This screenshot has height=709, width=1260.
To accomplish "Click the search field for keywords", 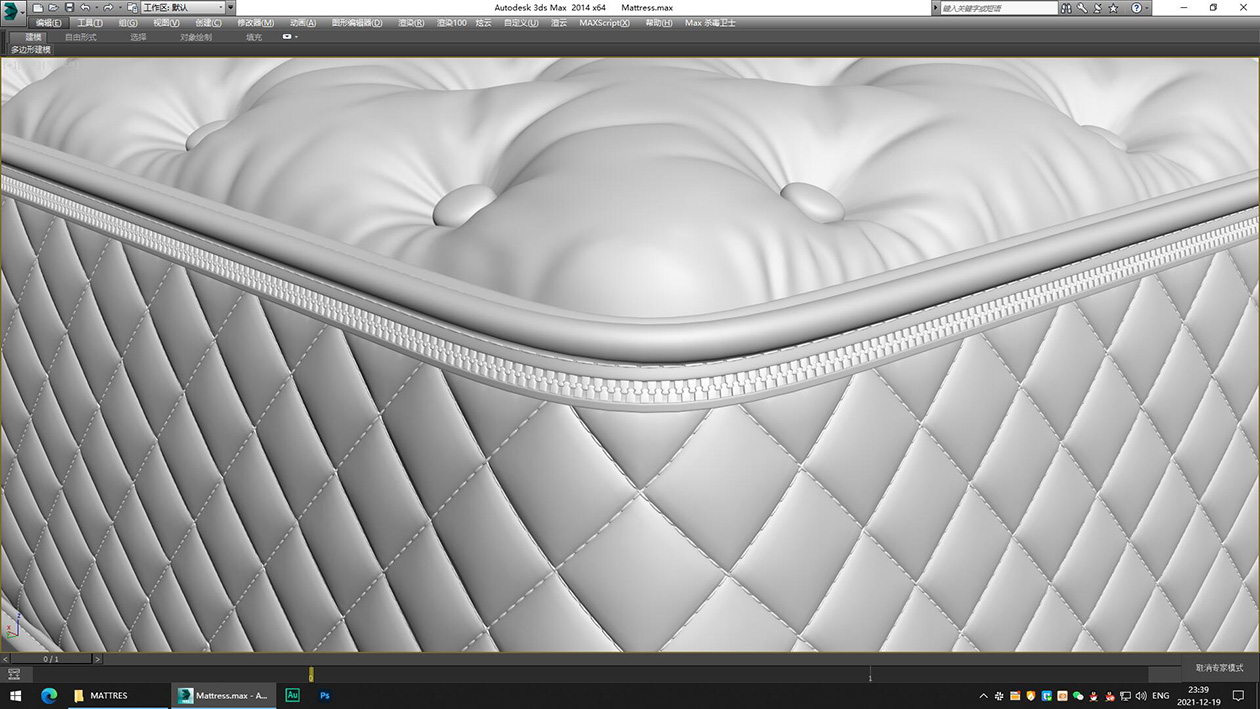I will point(999,8).
